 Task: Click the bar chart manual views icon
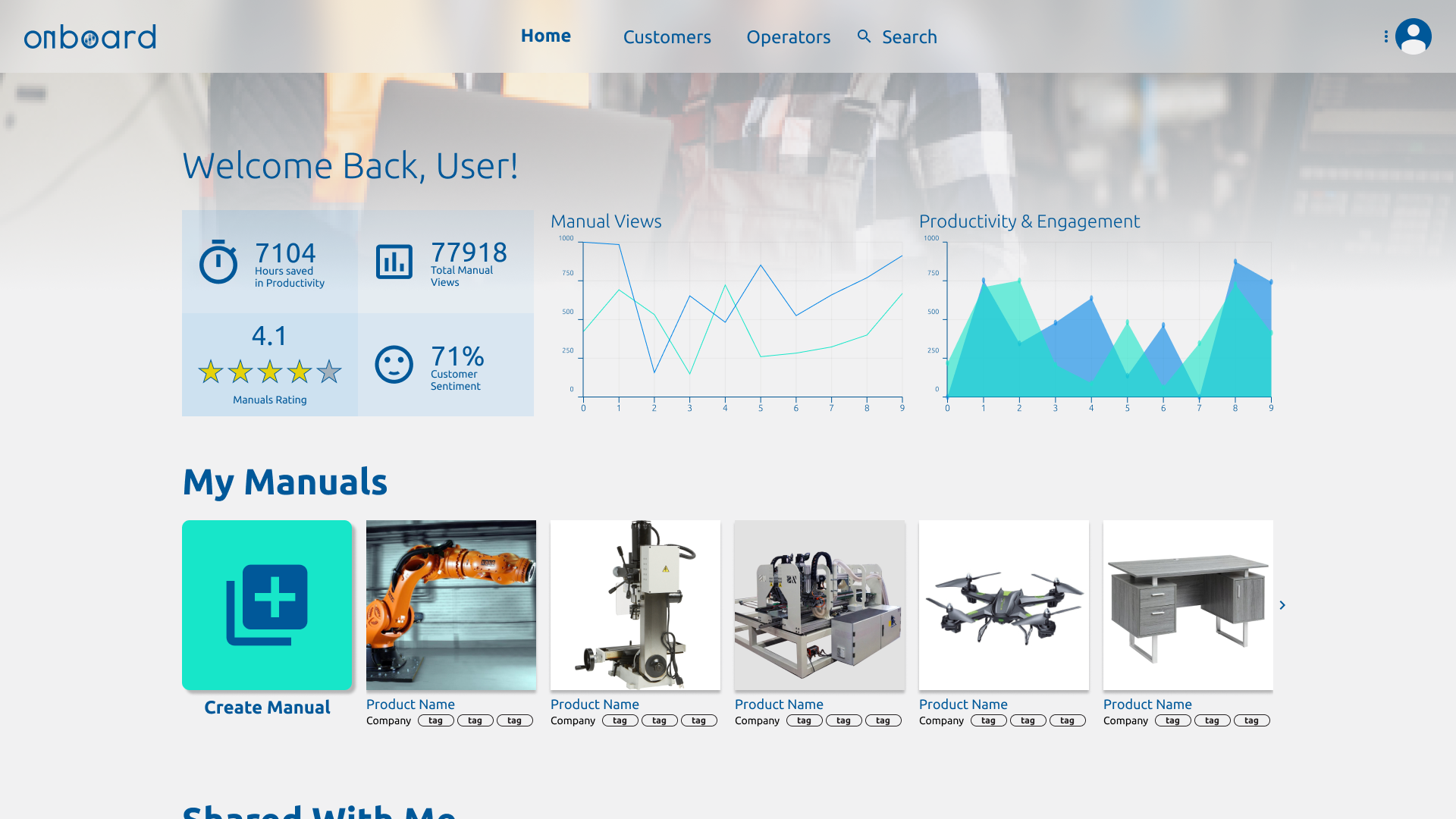coord(394,262)
